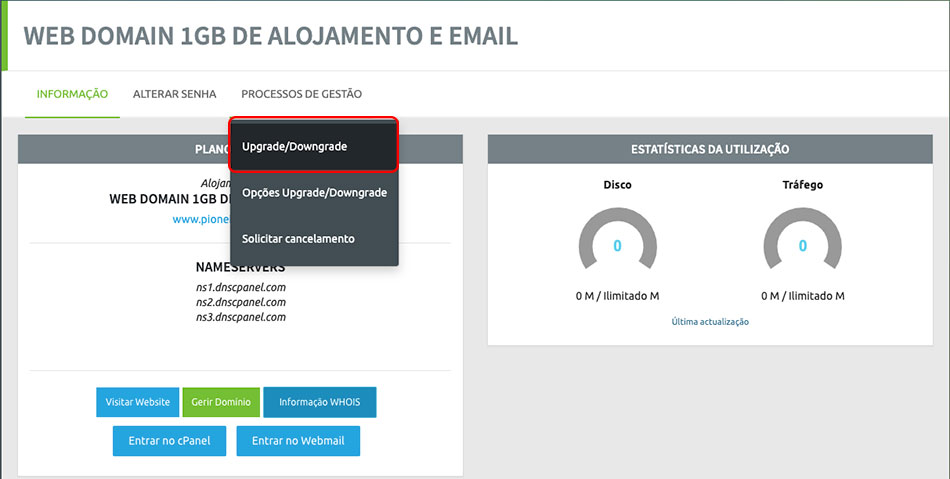Open Informação WHOIS
The width and height of the screenshot is (950, 479).
(x=321, y=402)
